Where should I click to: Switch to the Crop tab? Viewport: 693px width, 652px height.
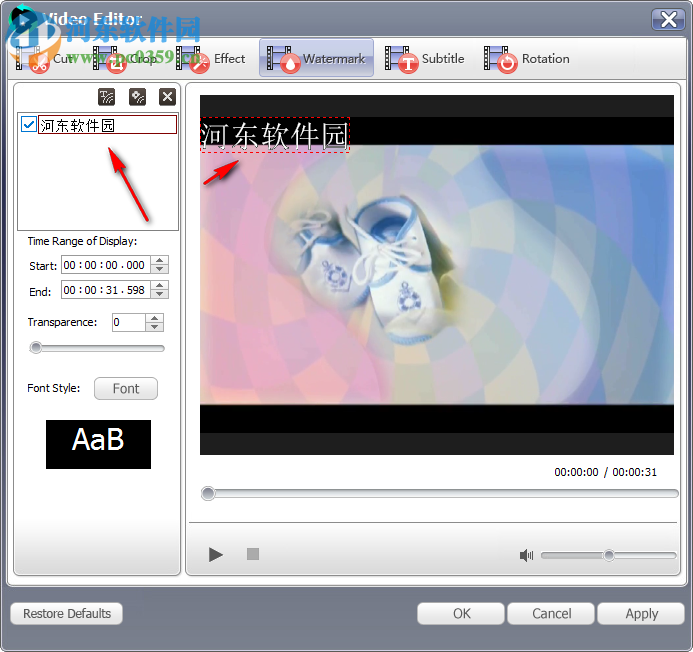(x=125, y=59)
